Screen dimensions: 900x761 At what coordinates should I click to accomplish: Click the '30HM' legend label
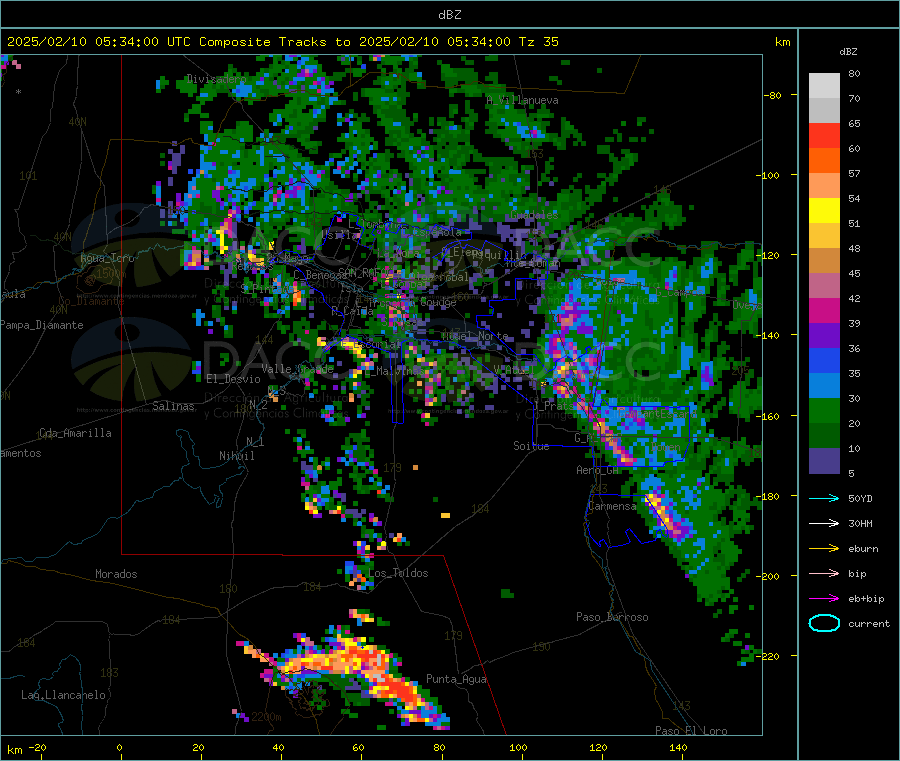(x=860, y=523)
